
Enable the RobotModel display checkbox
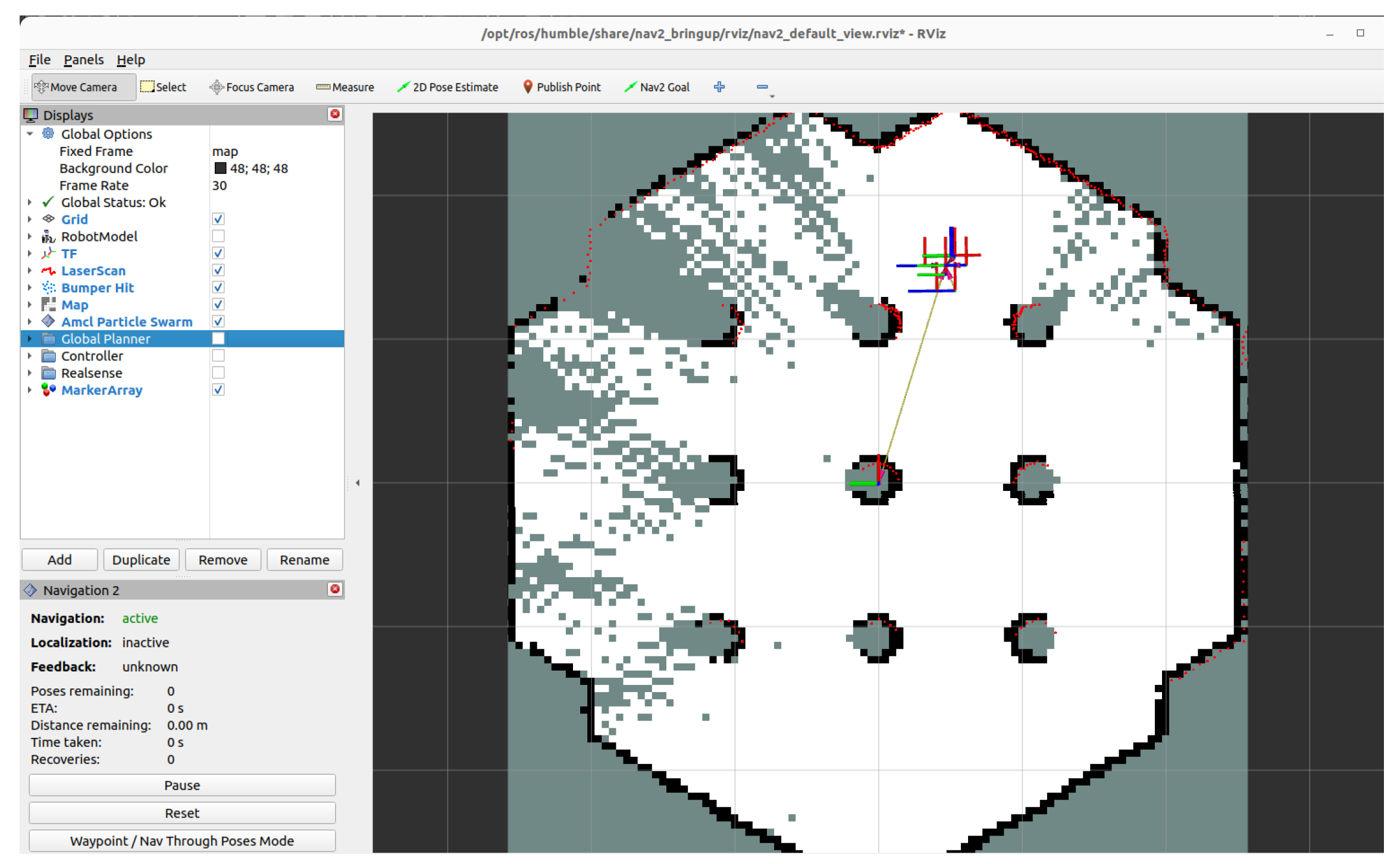(218, 236)
